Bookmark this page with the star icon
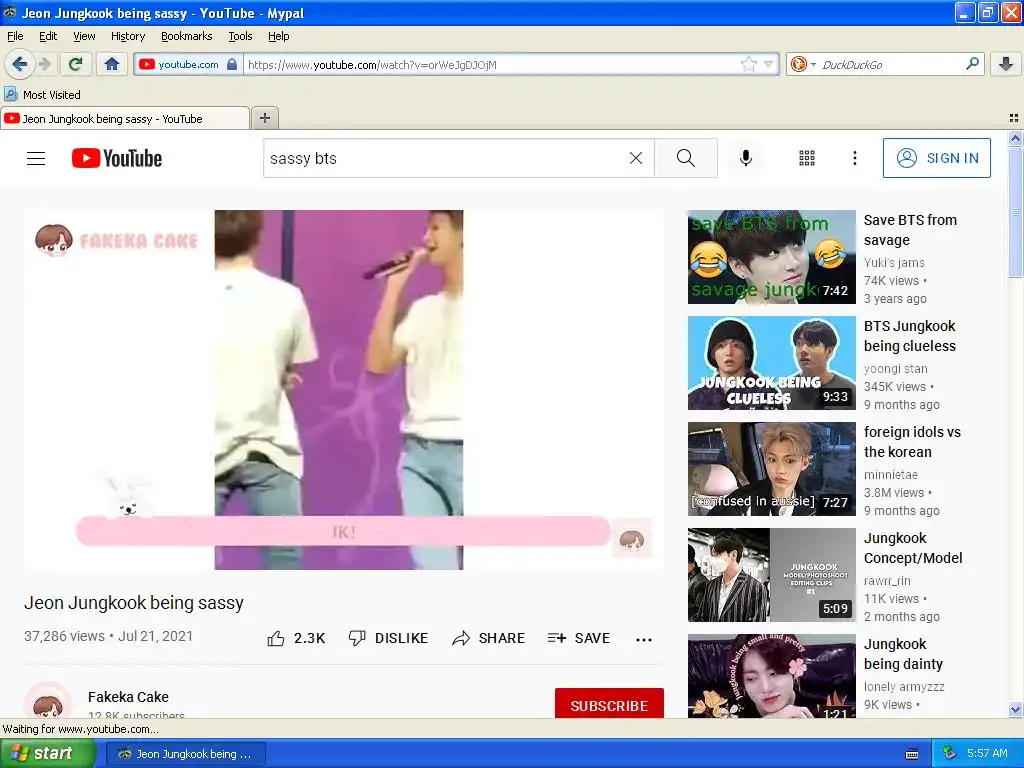The height and width of the screenshot is (768, 1024). tap(748, 64)
